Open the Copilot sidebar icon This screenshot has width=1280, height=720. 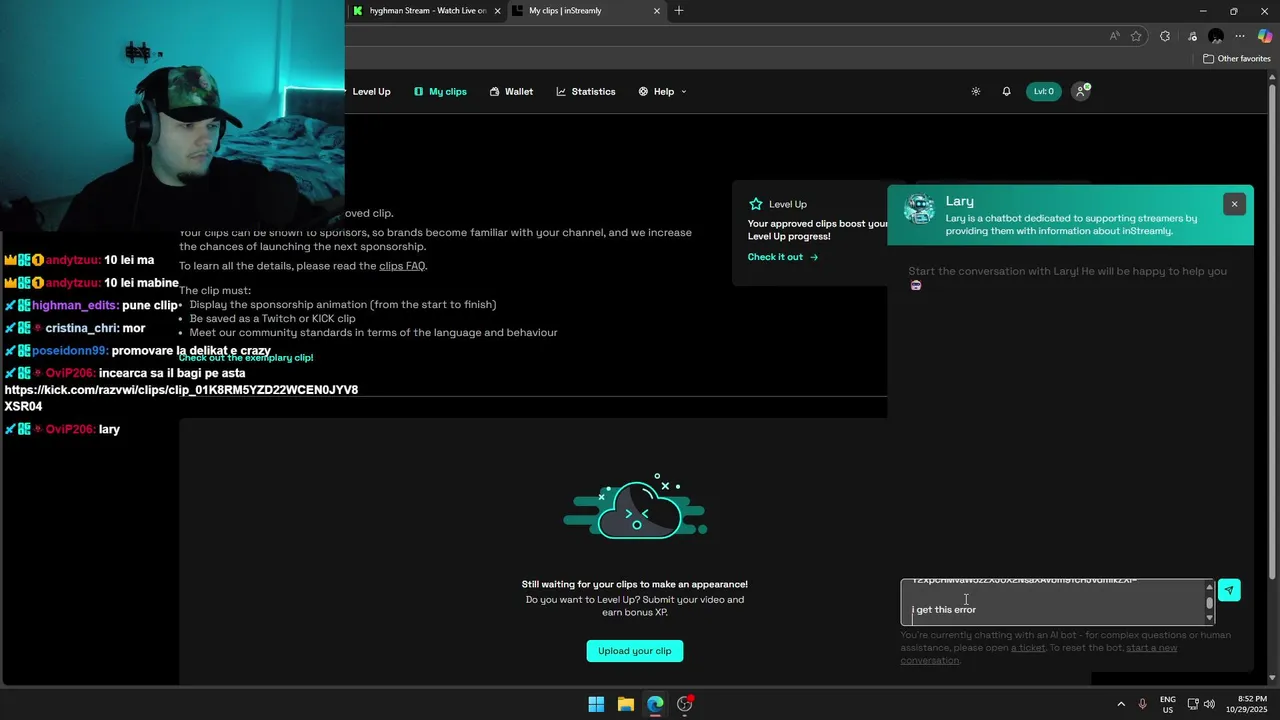pyautogui.click(x=1265, y=36)
